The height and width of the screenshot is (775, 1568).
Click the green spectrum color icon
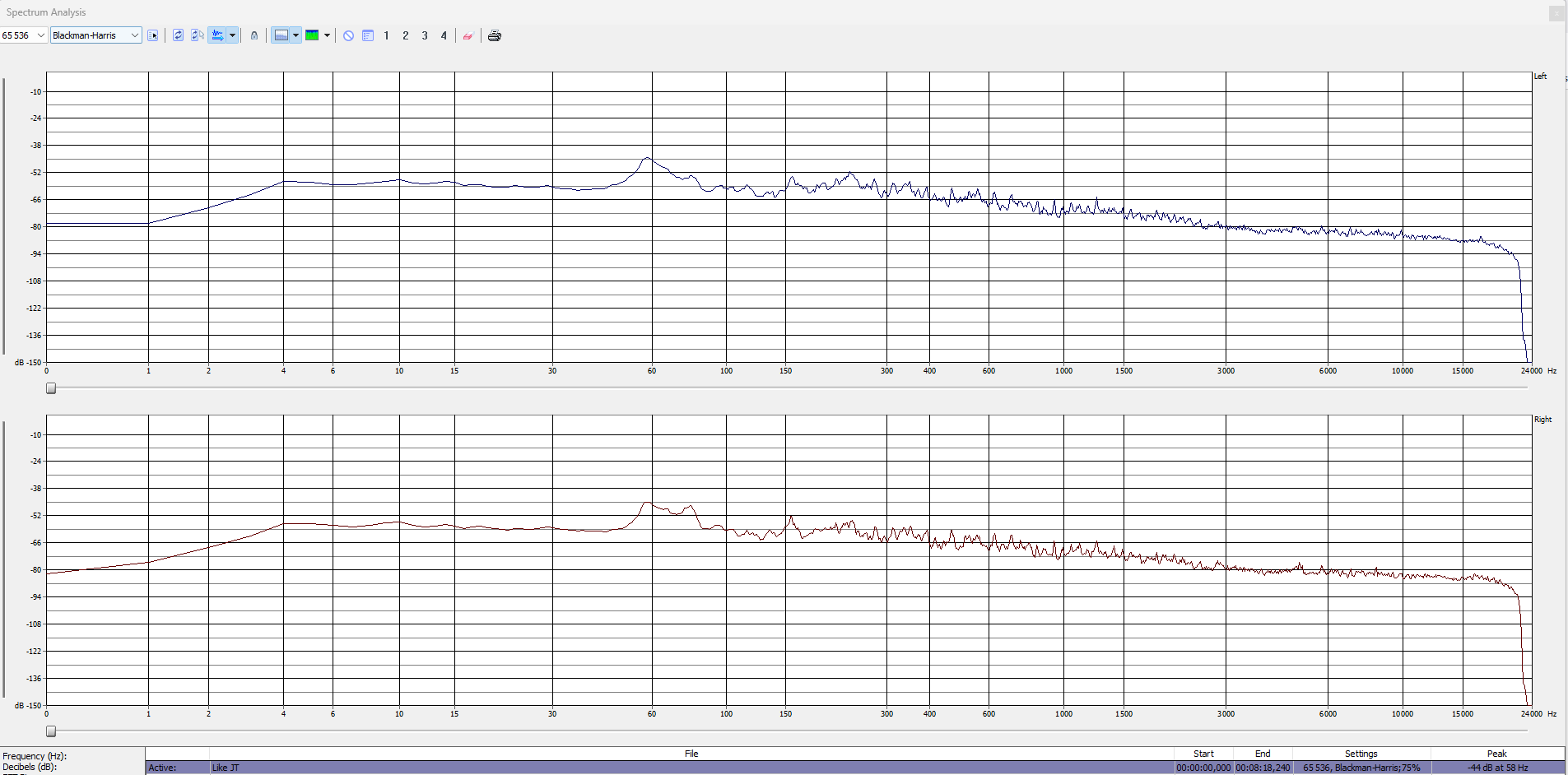[312, 35]
